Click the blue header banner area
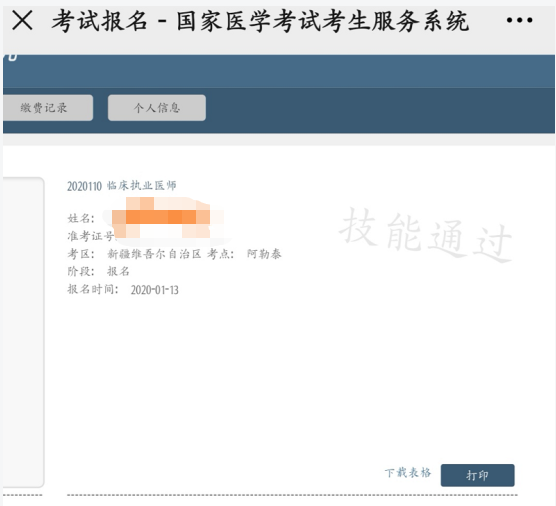 pyautogui.click(x=279, y=71)
